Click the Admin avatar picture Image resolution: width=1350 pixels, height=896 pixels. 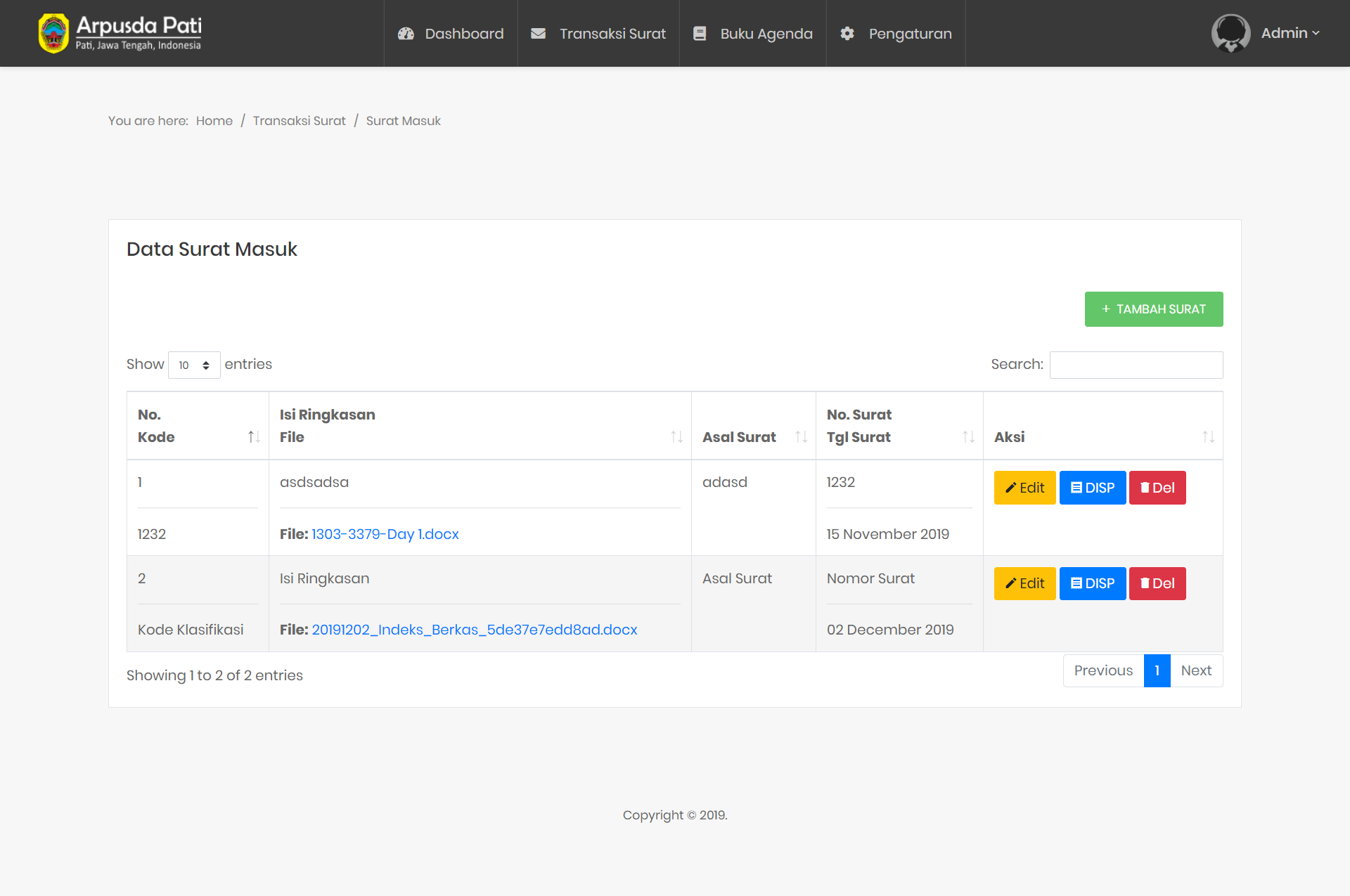1230,33
